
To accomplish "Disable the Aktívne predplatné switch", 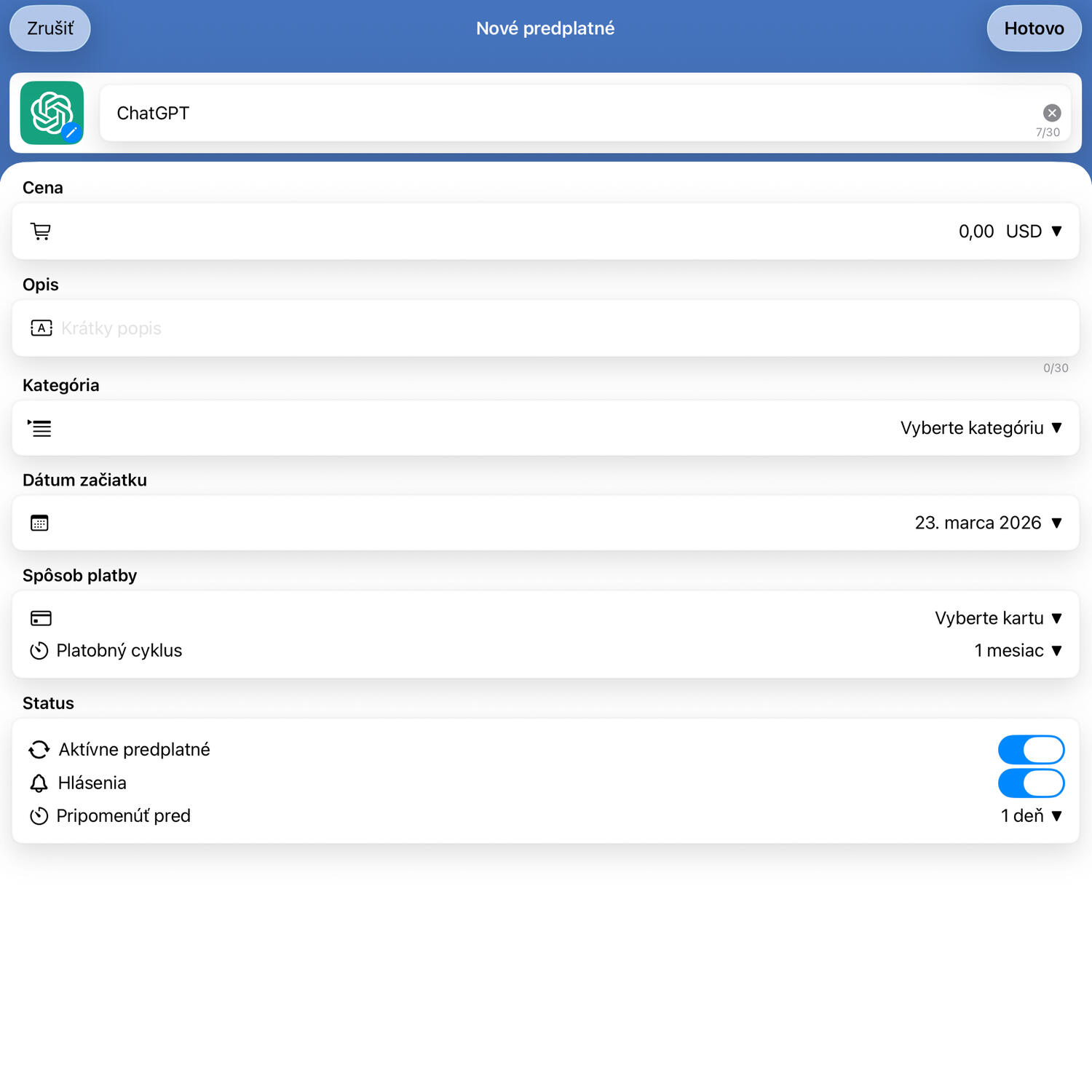I will click(1030, 750).
